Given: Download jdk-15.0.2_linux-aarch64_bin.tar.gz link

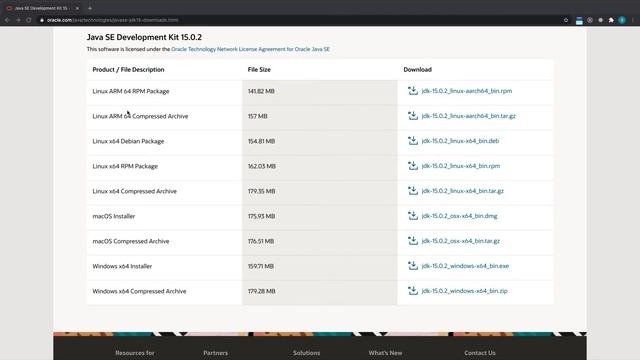Looking at the screenshot, I should [x=469, y=116].
